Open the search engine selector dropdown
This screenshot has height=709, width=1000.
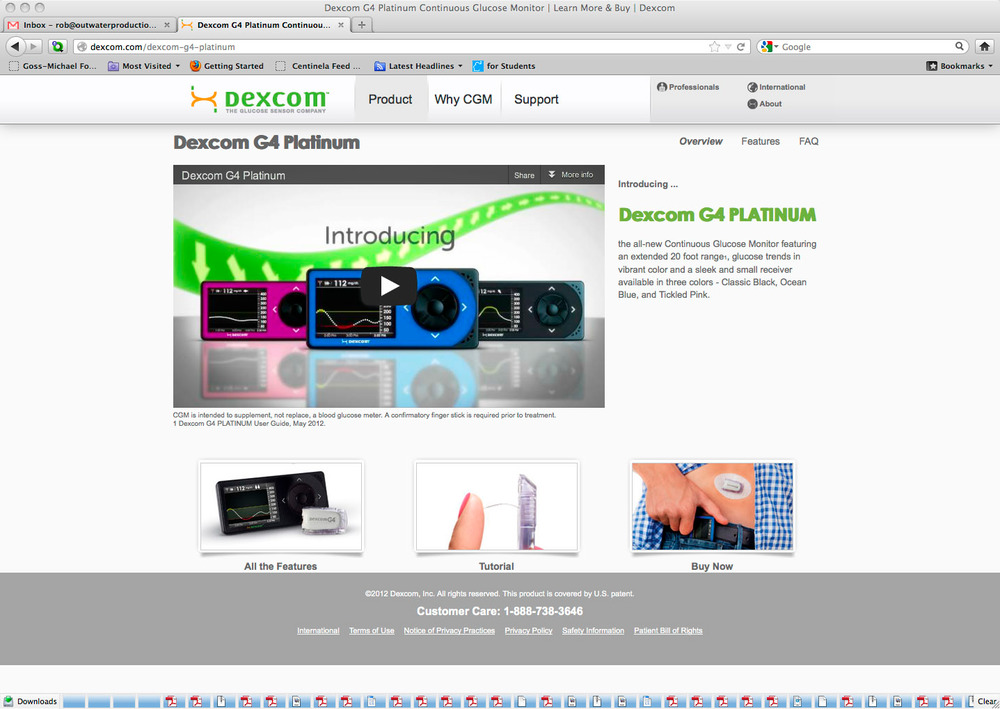click(x=770, y=47)
